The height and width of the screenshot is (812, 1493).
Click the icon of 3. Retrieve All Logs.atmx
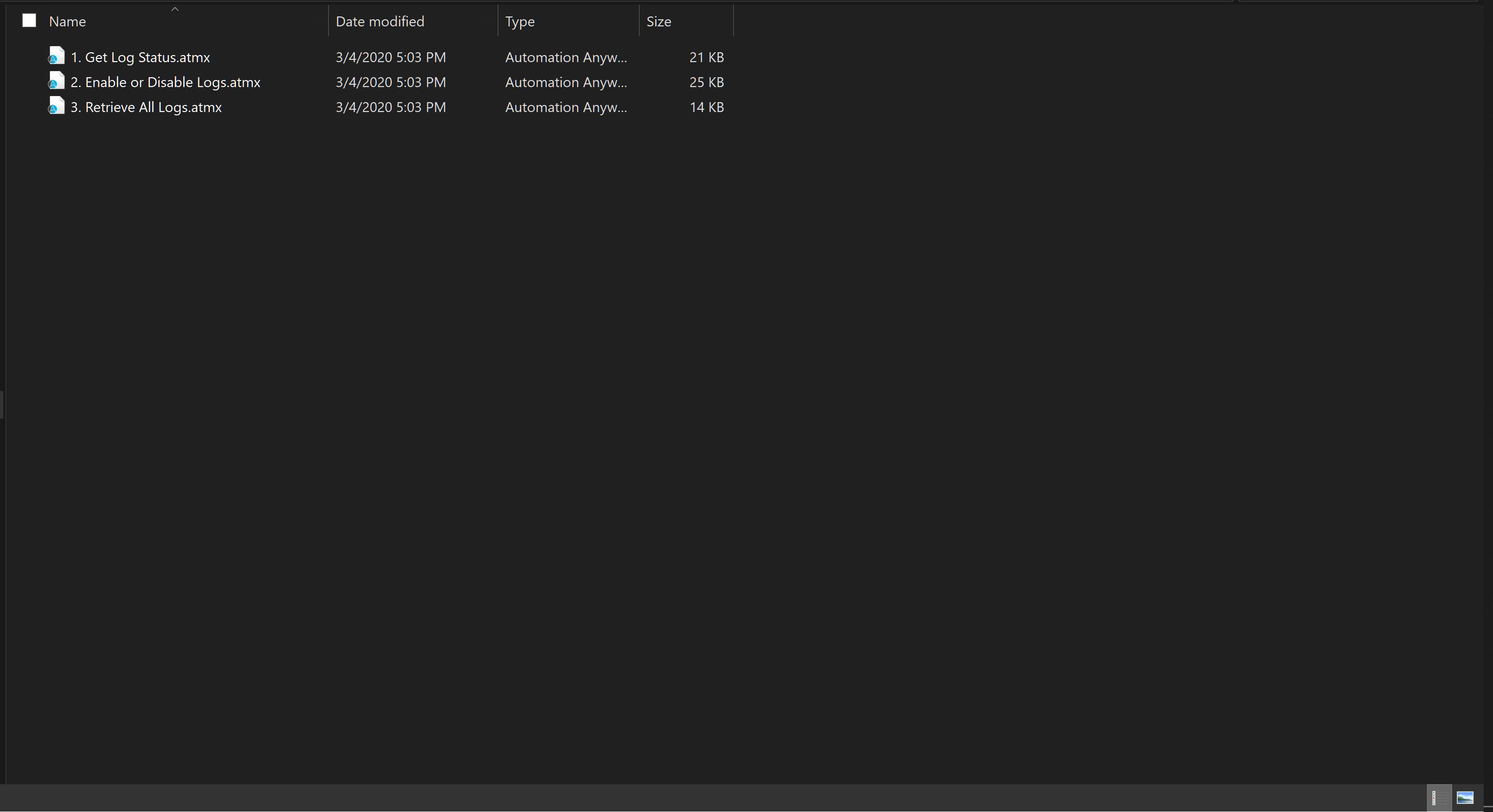click(x=56, y=106)
